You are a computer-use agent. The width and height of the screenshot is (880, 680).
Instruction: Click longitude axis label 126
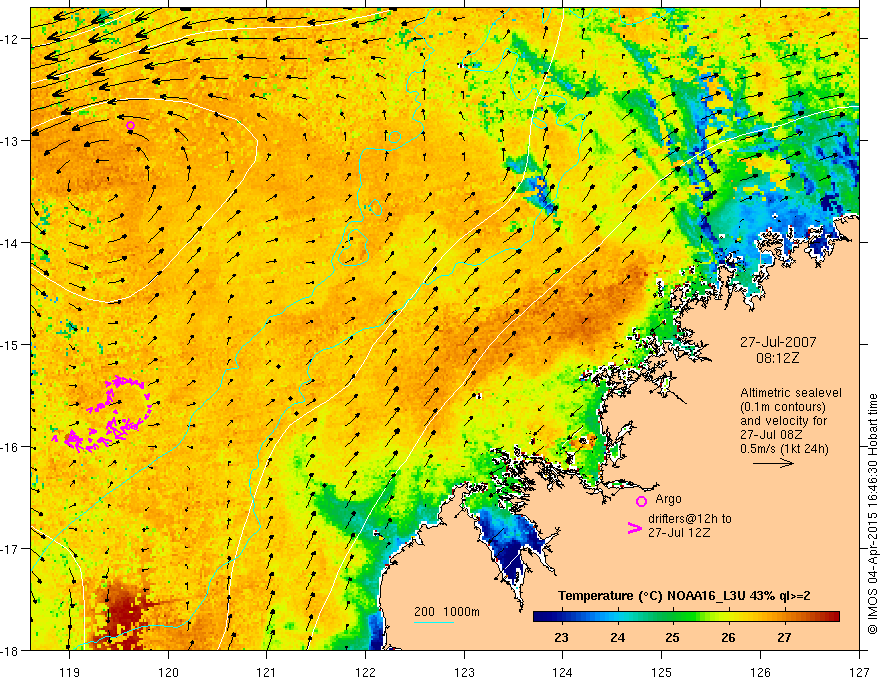click(760, 672)
